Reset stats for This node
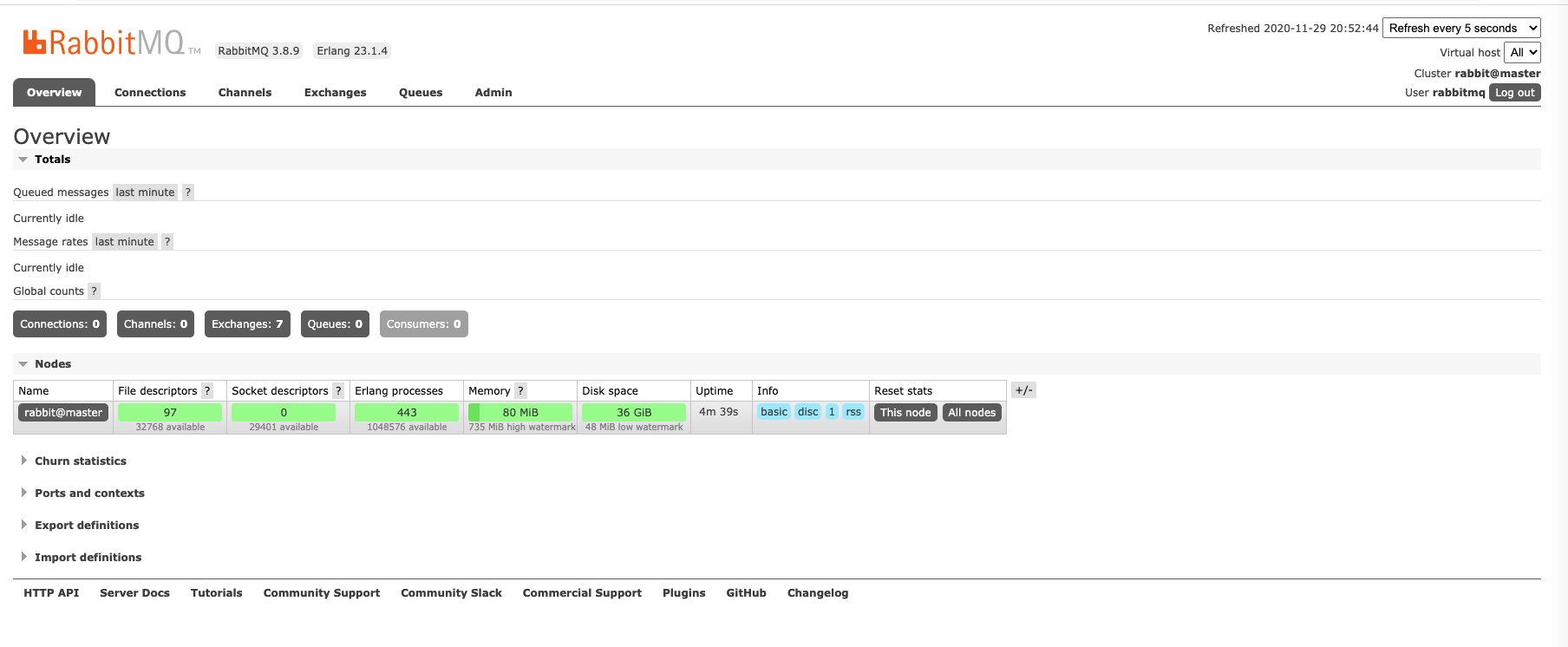Screen dimensions: 1568x647 pos(905,413)
